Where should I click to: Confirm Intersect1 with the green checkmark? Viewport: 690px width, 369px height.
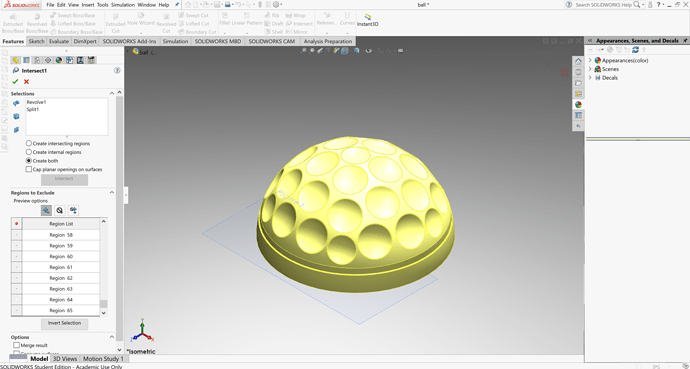pyautogui.click(x=15, y=81)
